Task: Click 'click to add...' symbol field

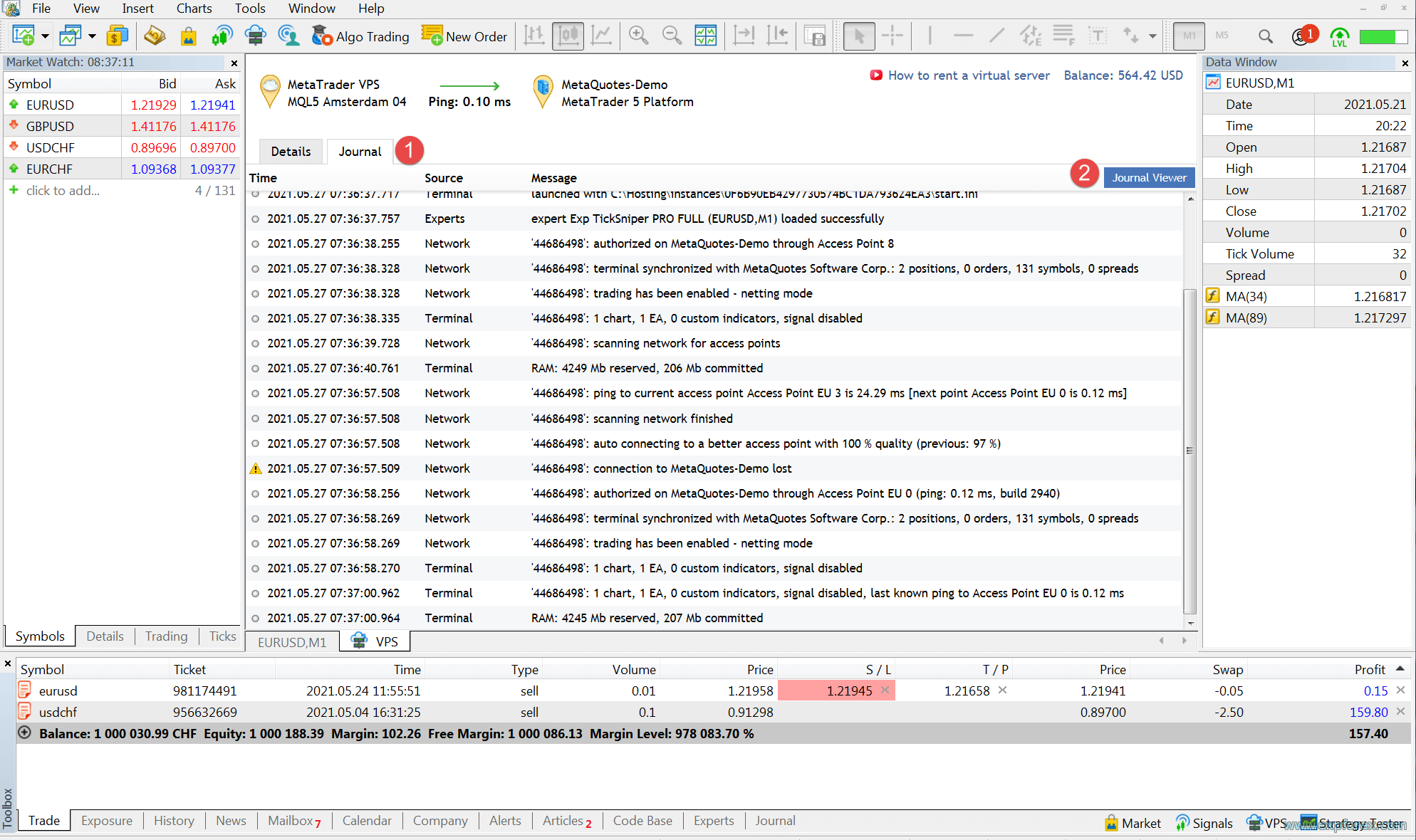Action: tap(63, 190)
